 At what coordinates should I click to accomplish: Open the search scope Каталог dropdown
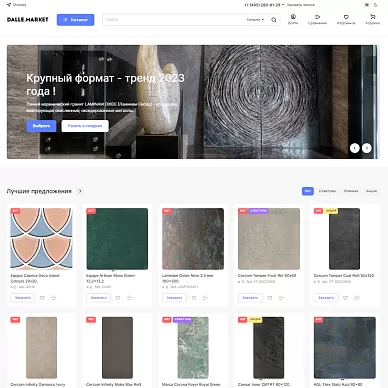coord(255,20)
